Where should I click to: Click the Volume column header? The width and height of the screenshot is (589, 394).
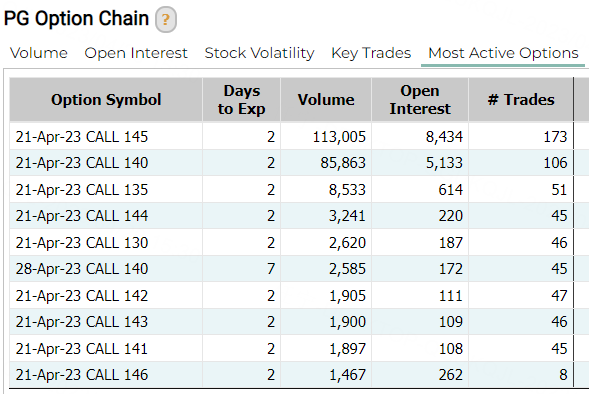[326, 100]
